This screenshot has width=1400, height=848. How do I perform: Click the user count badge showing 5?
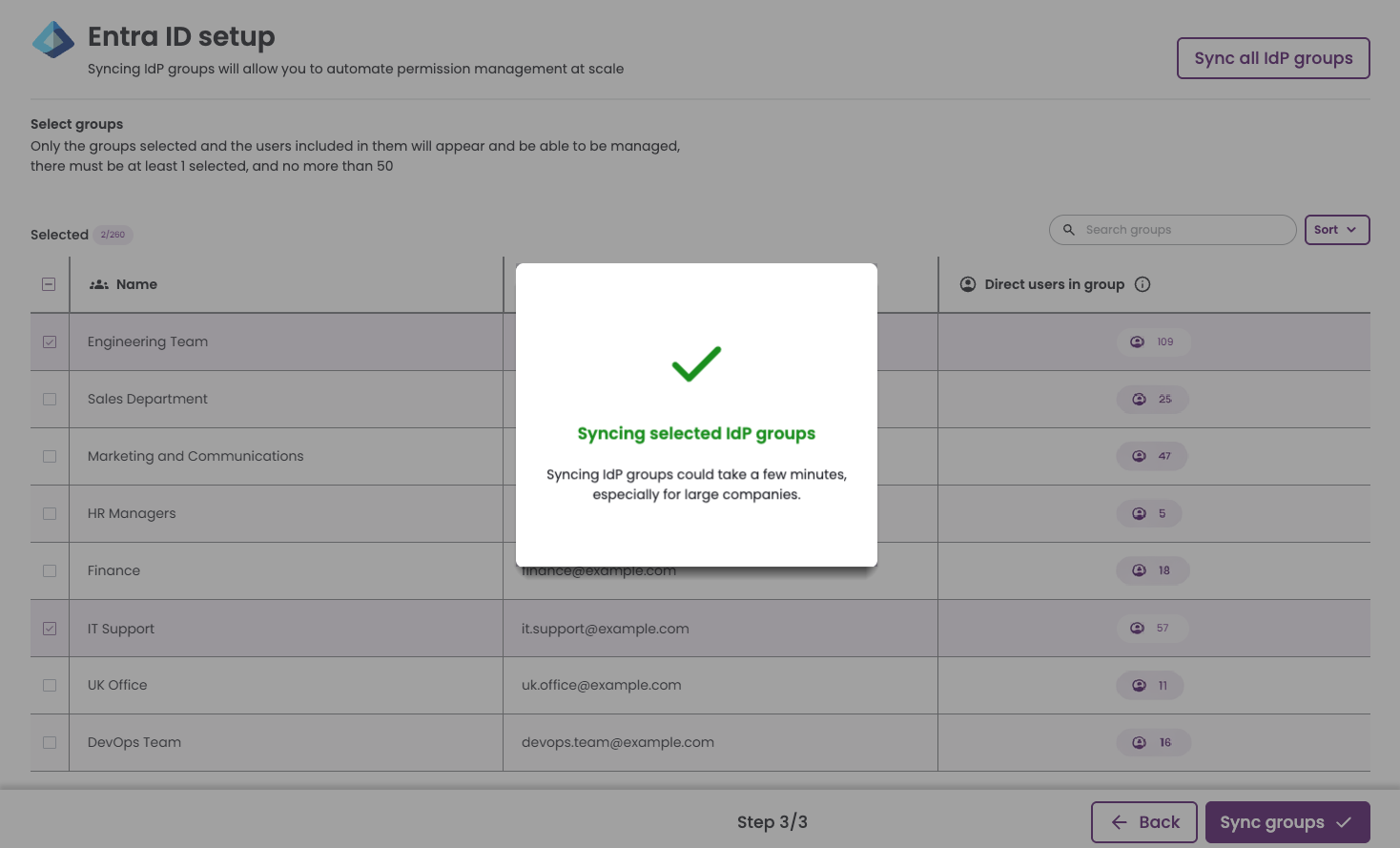click(1149, 513)
